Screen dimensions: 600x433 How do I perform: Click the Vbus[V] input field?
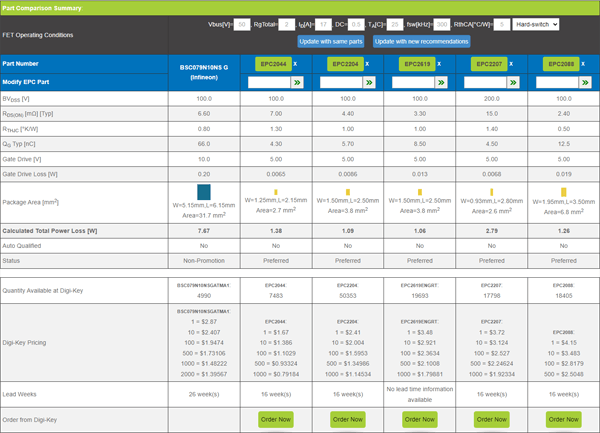[241, 23]
